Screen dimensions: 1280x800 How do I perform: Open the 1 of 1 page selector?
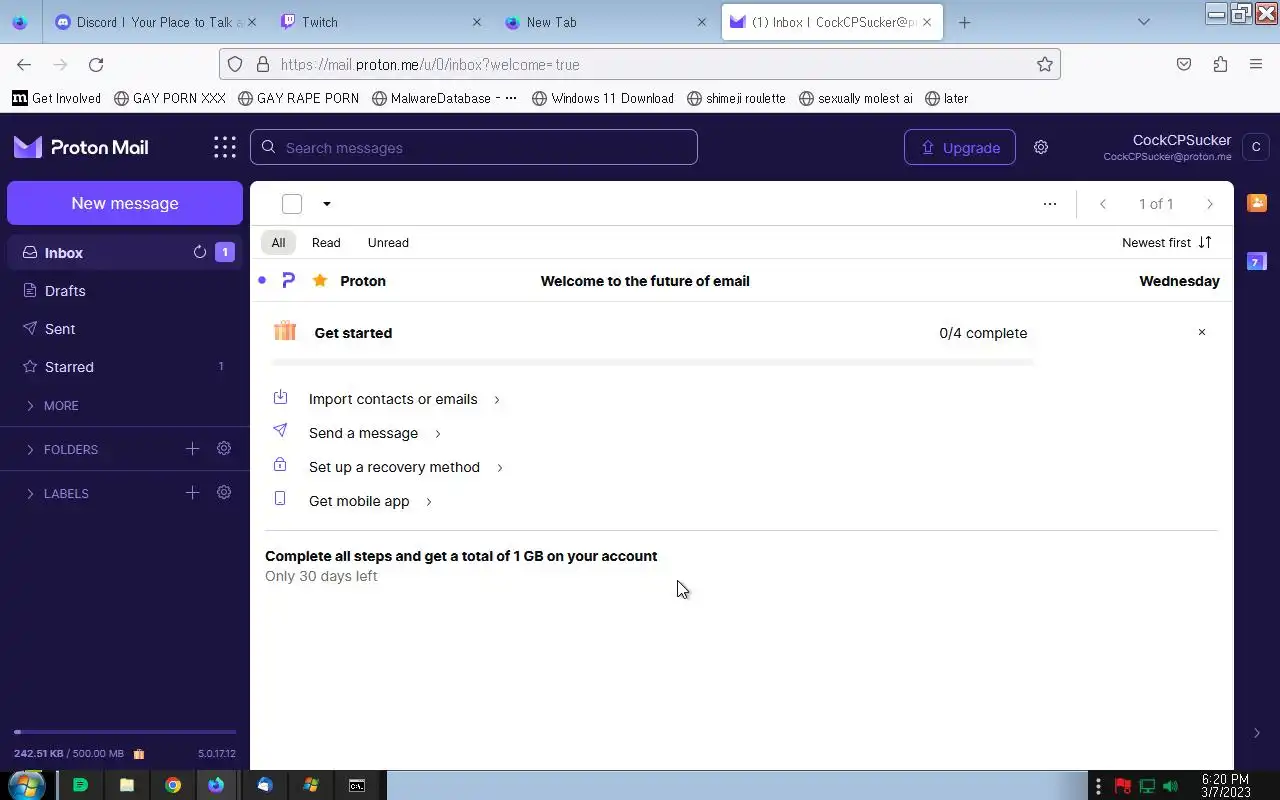tap(1156, 204)
